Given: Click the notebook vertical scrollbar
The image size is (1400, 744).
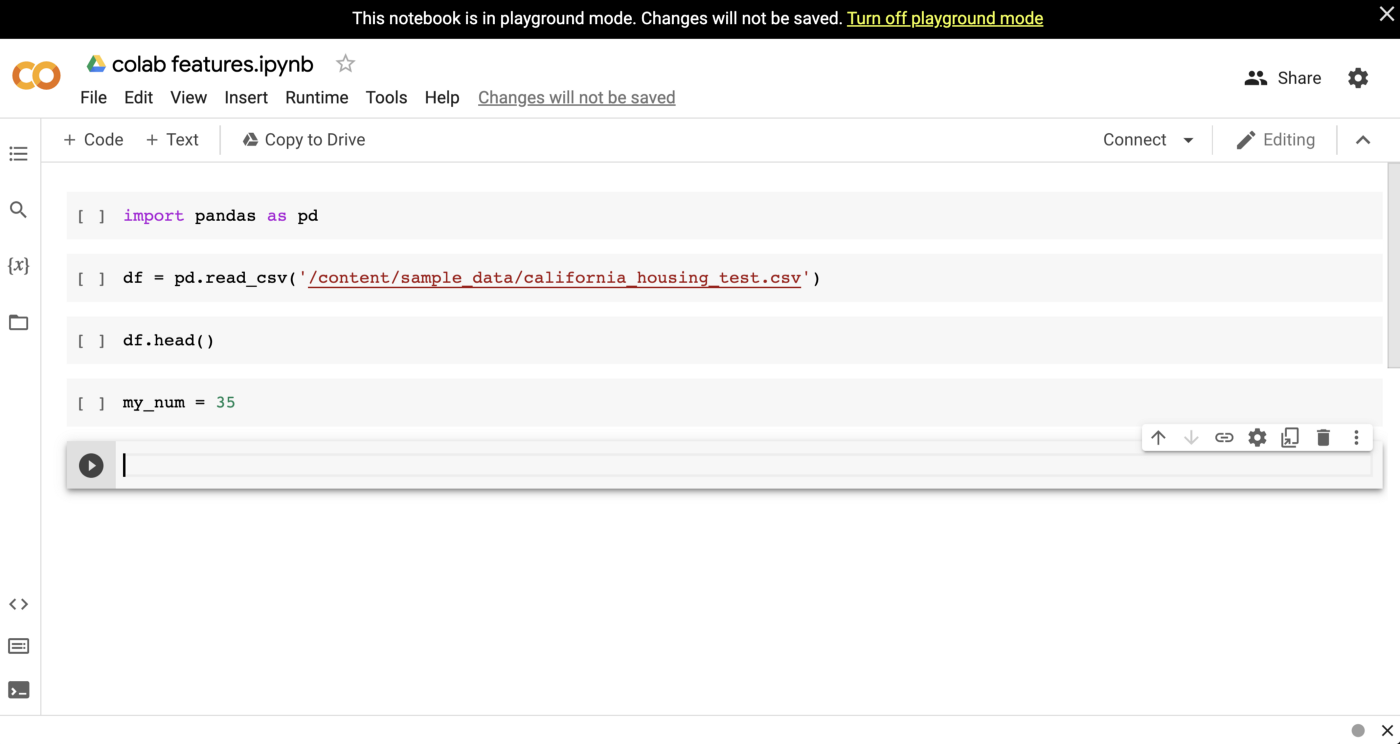Looking at the screenshot, I should pos(1394,265).
